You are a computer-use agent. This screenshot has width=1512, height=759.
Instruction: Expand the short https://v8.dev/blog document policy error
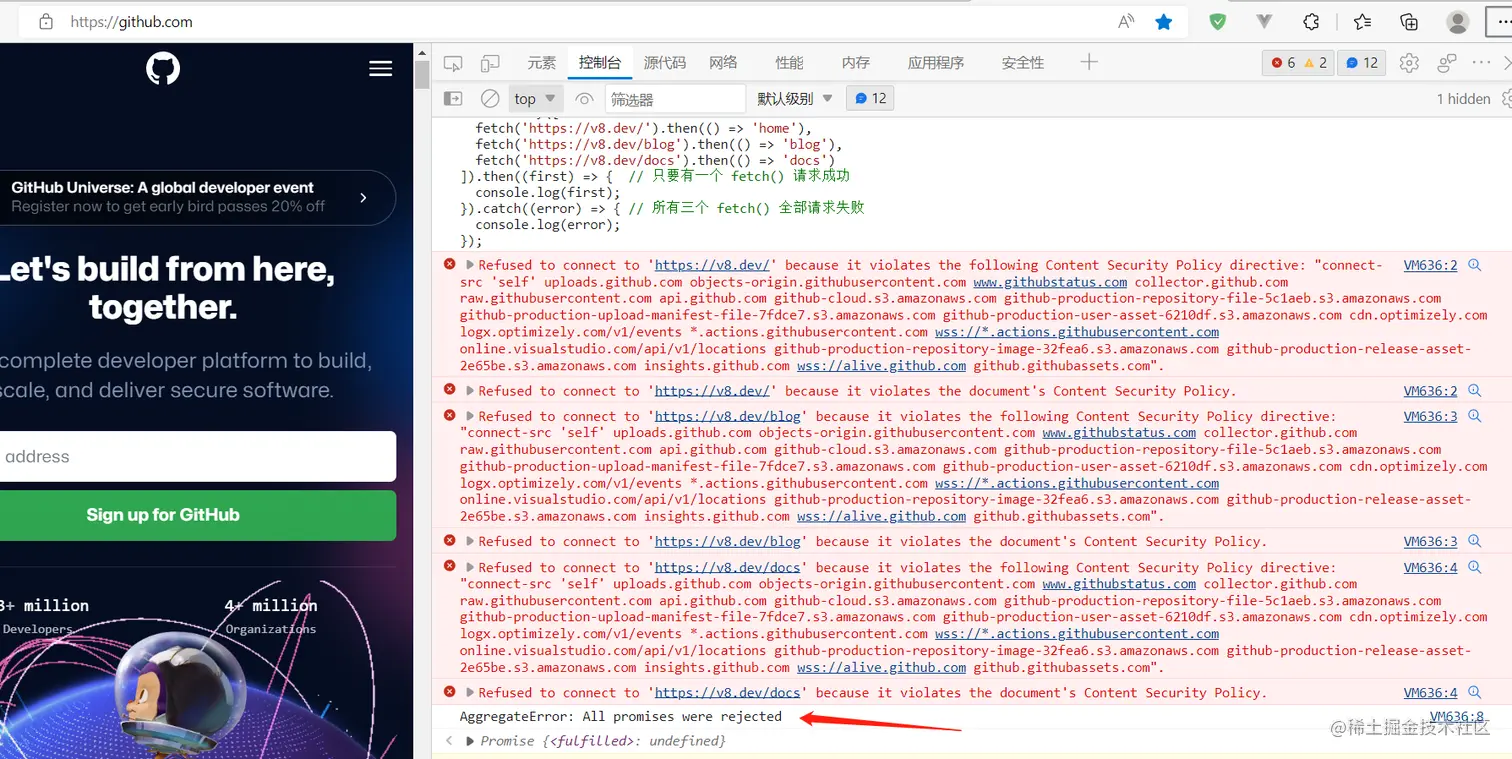pyautogui.click(x=471, y=541)
